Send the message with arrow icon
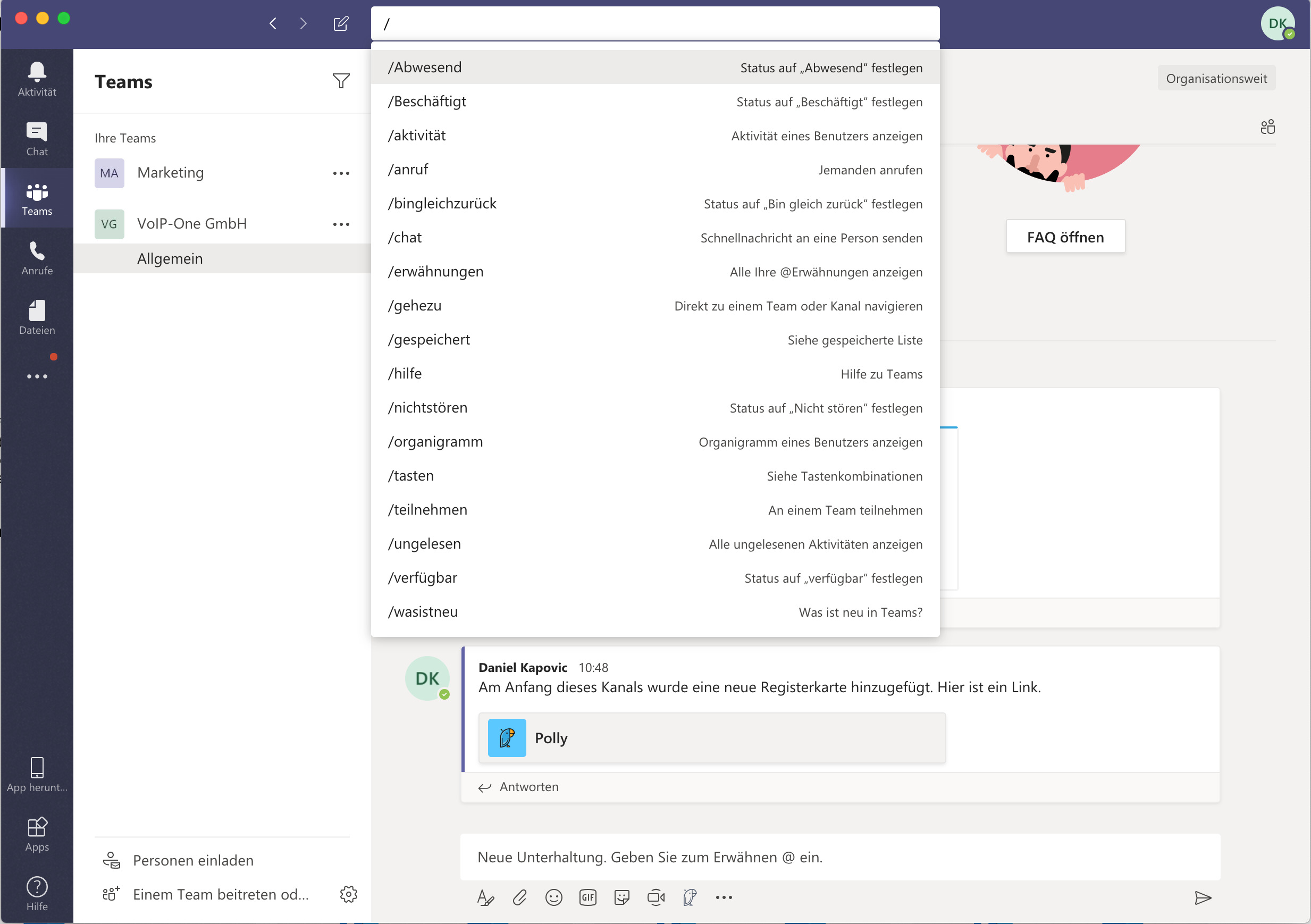 (x=1203, y=898)
